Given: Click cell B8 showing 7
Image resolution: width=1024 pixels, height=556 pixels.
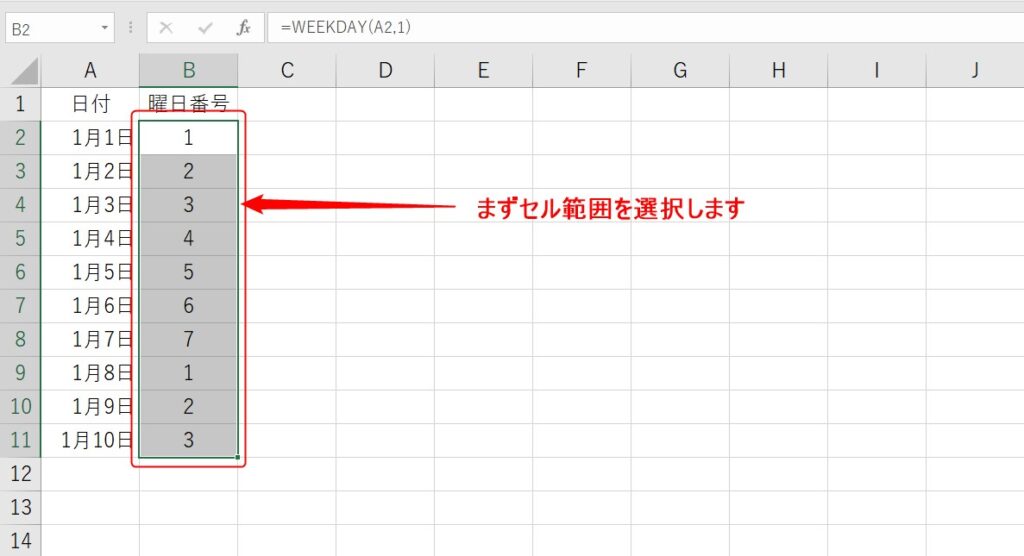Looking at the screenshot, I should point(189,339).
